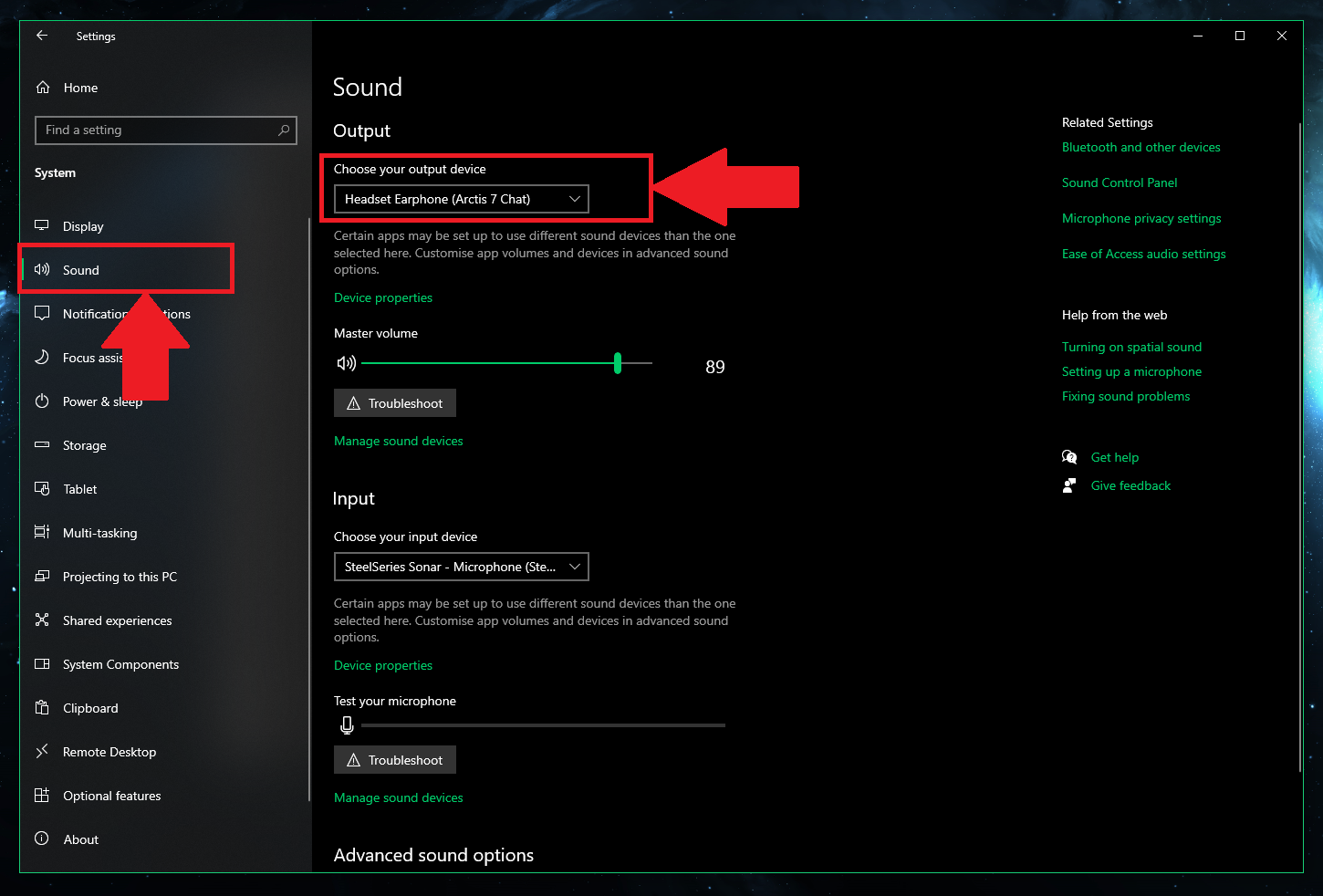Click the Clipboard icon in sidebar

tap(42, 708)
